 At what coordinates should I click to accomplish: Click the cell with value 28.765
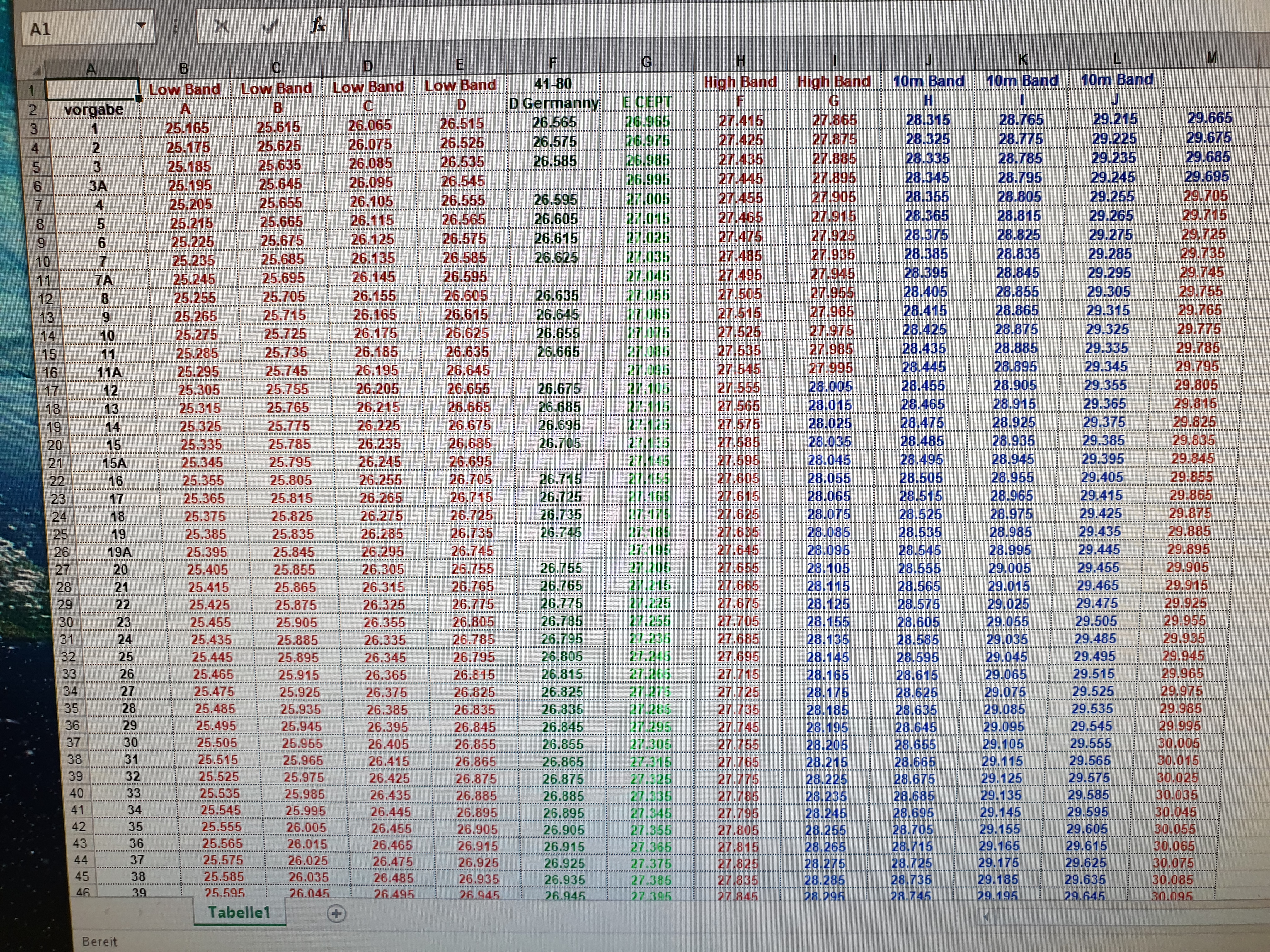tap(1021, 119)
